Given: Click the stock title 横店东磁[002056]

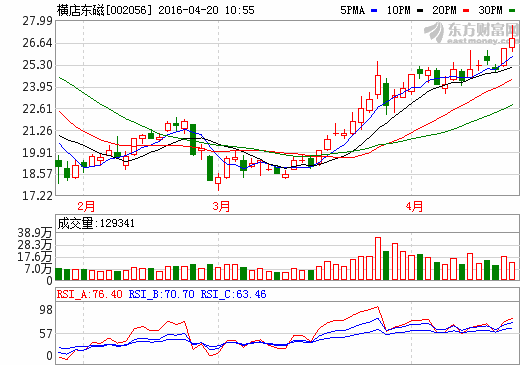Looking at the screenshot, I should click(104, 10).
